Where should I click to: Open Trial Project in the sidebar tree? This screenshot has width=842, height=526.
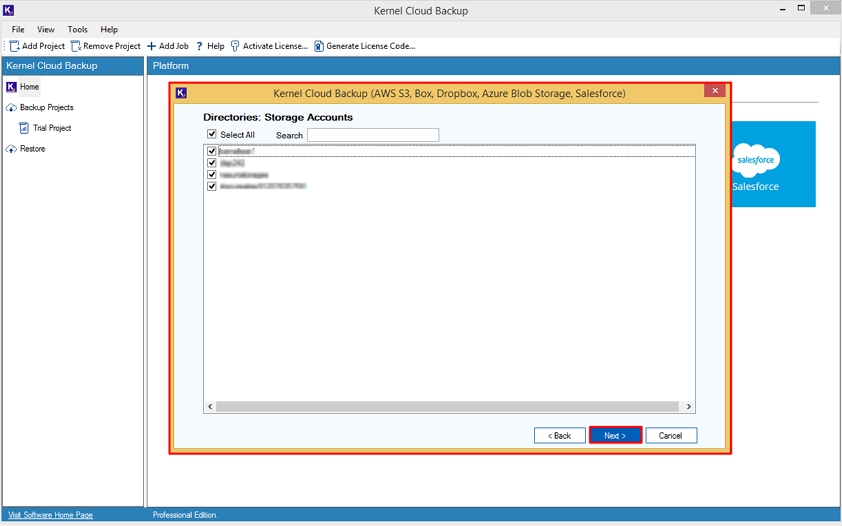point(52,128)
